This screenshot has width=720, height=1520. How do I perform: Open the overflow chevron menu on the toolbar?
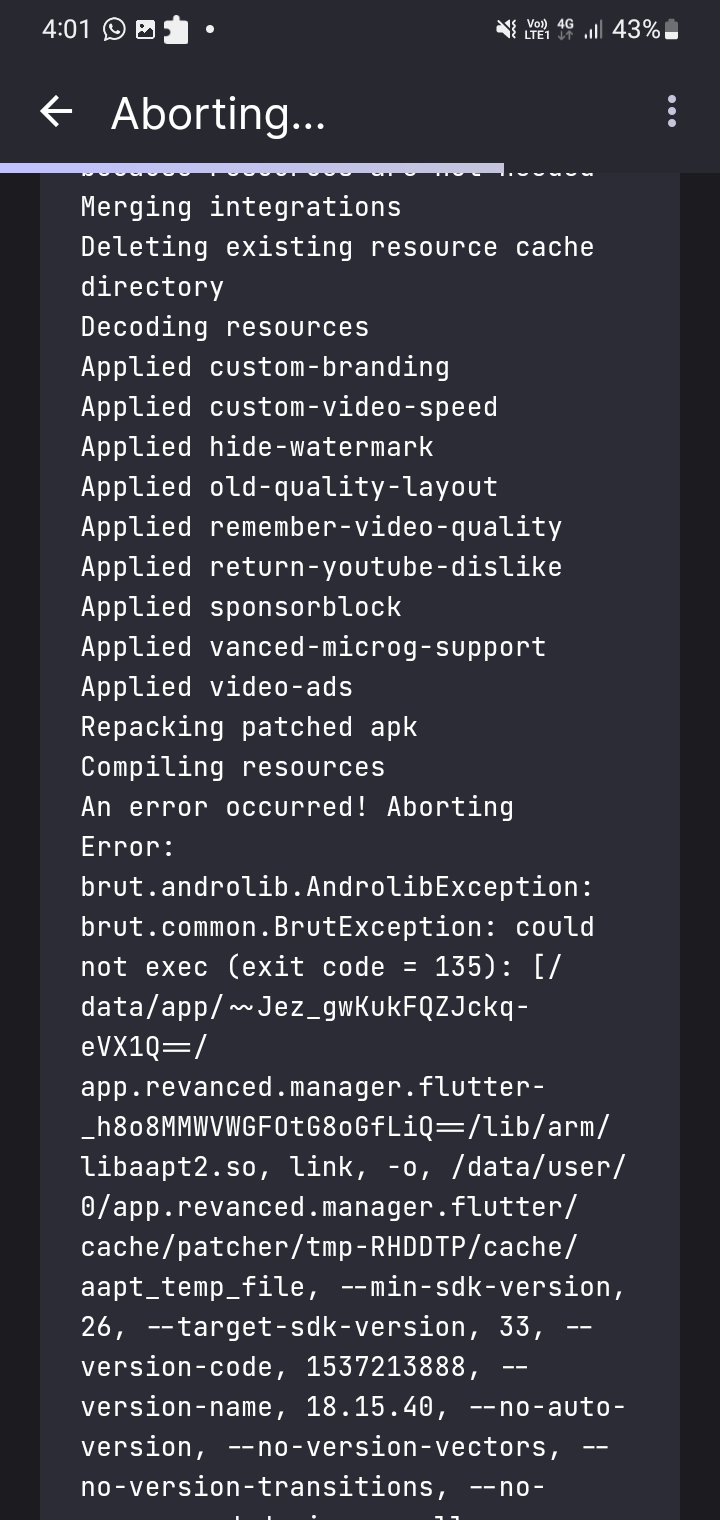(x=671, y=112)
